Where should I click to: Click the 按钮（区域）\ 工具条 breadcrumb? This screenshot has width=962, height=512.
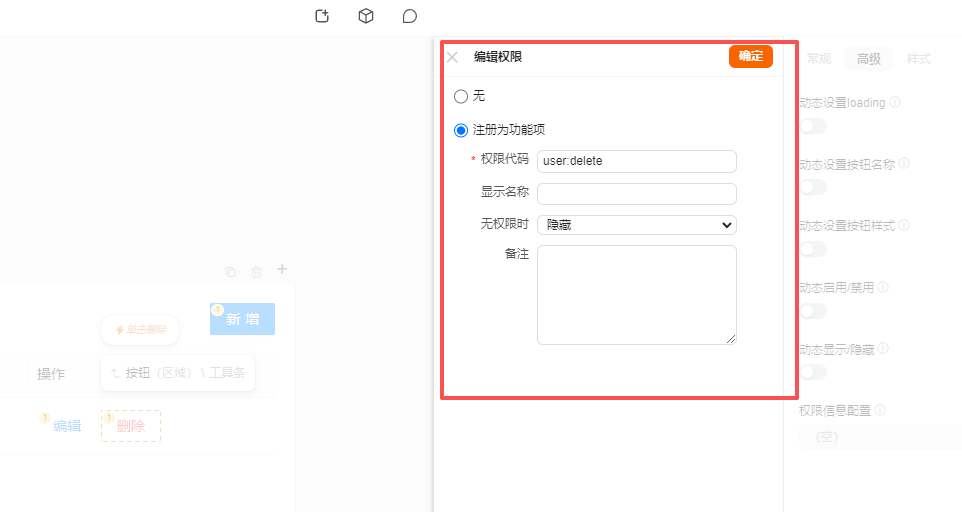[178, 373]
